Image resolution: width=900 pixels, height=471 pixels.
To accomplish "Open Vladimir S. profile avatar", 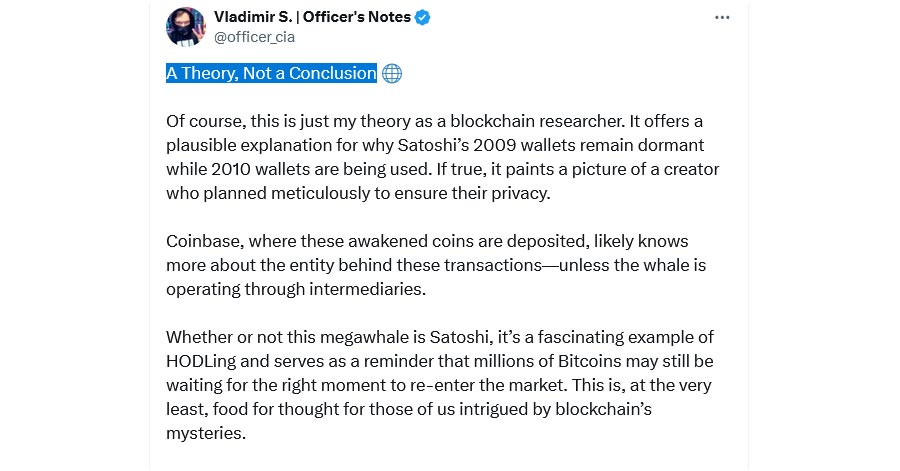I will 185,26.
